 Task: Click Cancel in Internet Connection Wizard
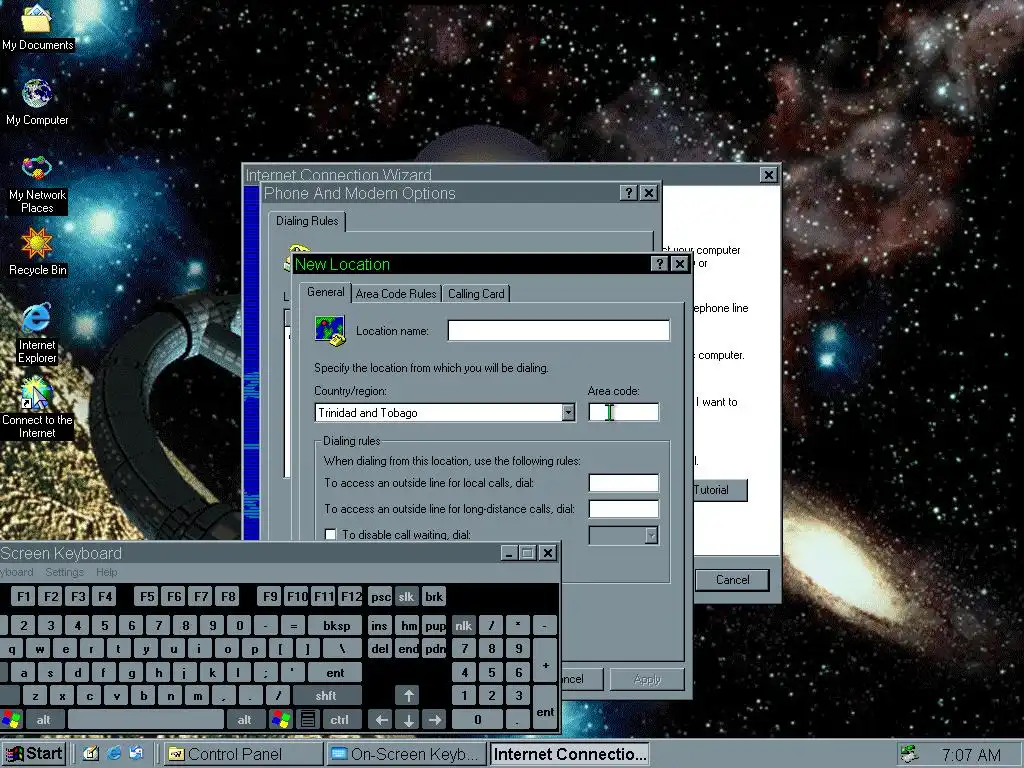pos(732,579)
